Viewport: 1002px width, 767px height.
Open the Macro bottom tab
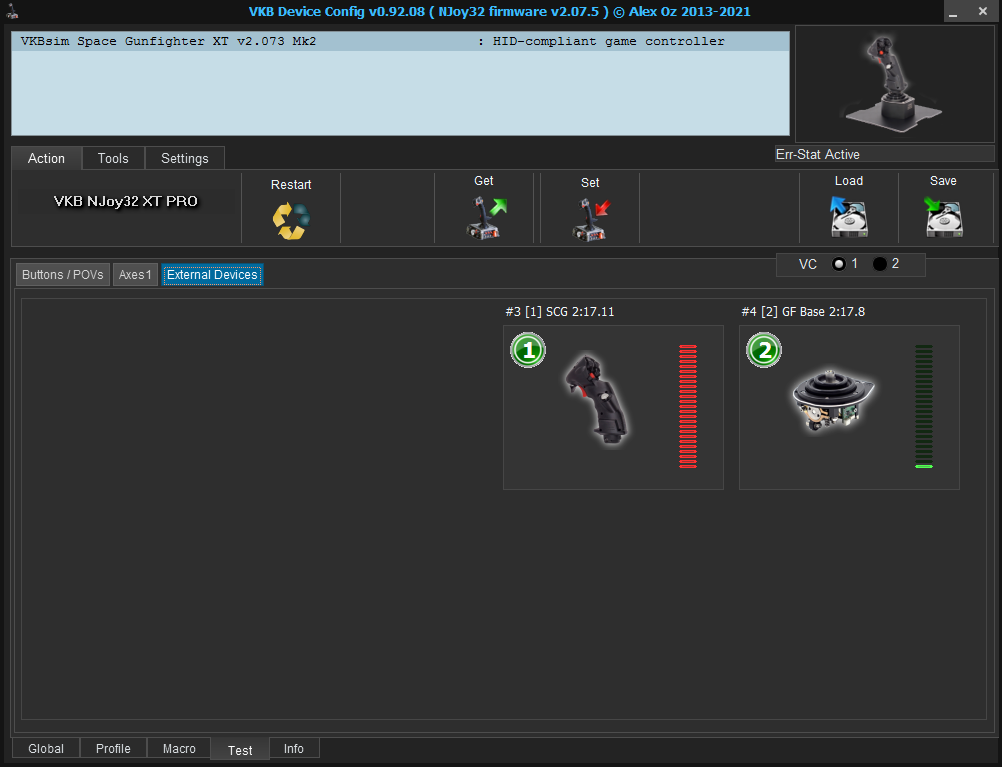click(x=179, y=749)
